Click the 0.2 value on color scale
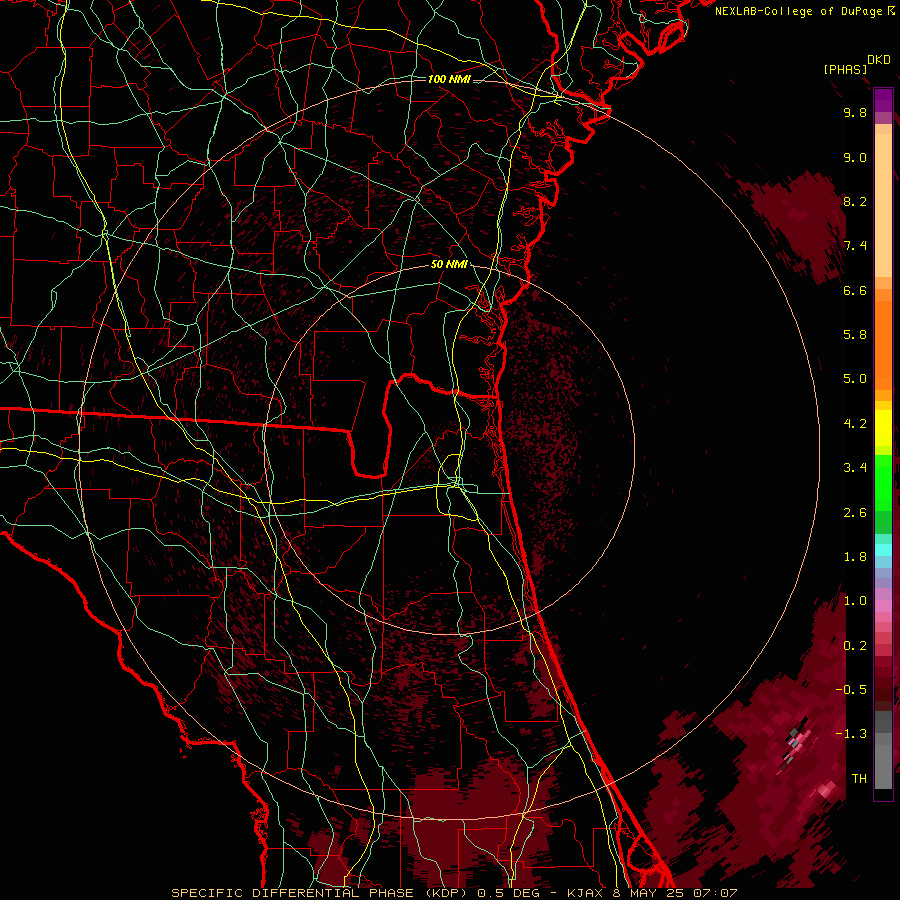The height and width of the screenshot is (900, 900). [x=855, y=646]
